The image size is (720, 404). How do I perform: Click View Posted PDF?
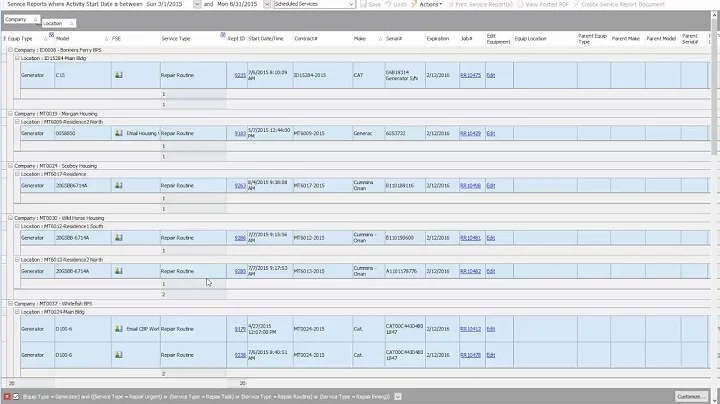click(x=543, y=4)
